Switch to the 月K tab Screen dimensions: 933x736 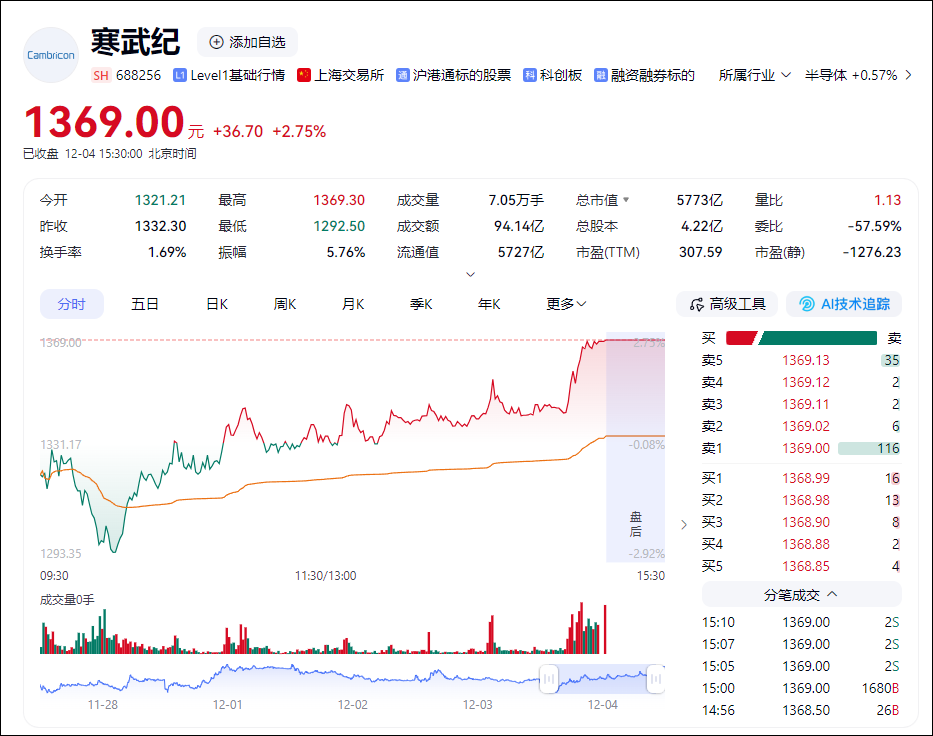pyautogui.click(x=353, y=304)
